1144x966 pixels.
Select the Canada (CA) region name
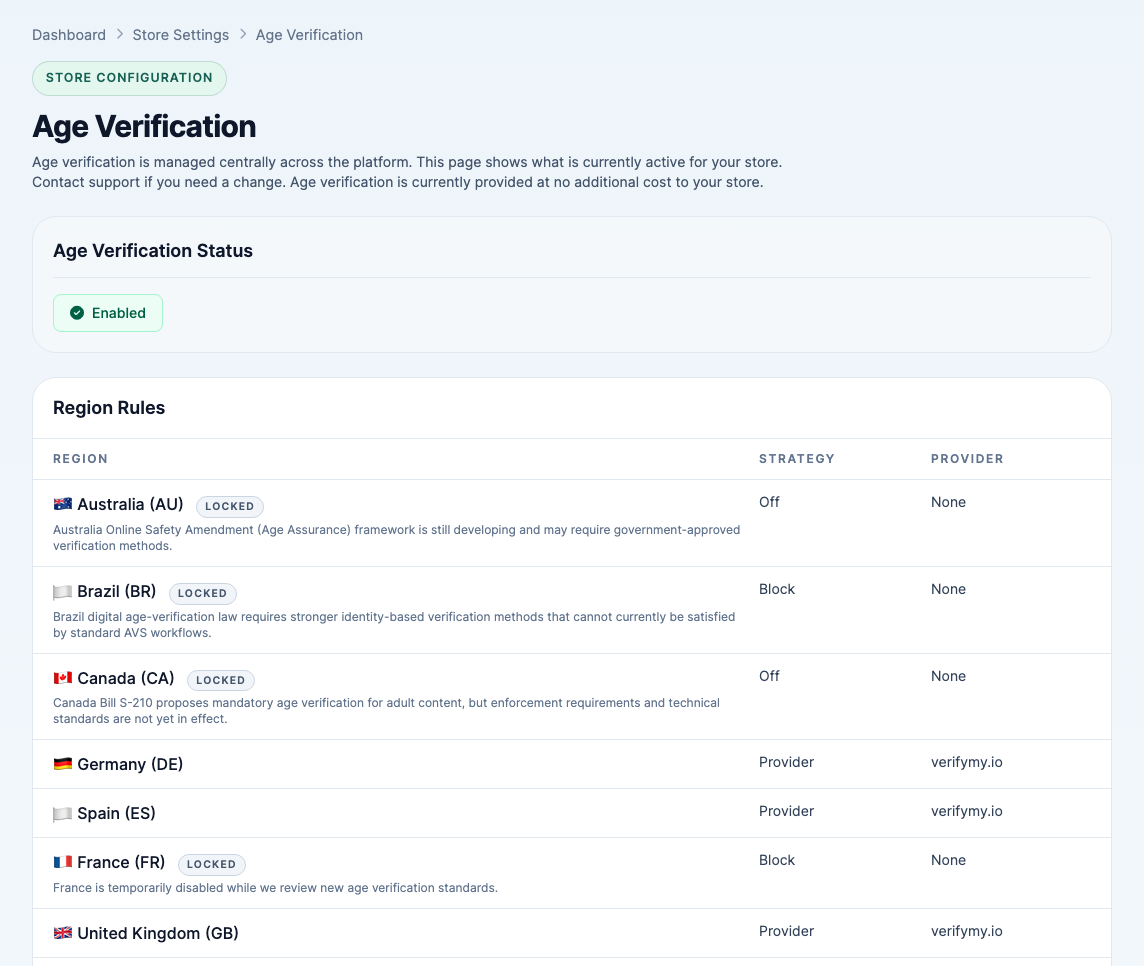125,679
